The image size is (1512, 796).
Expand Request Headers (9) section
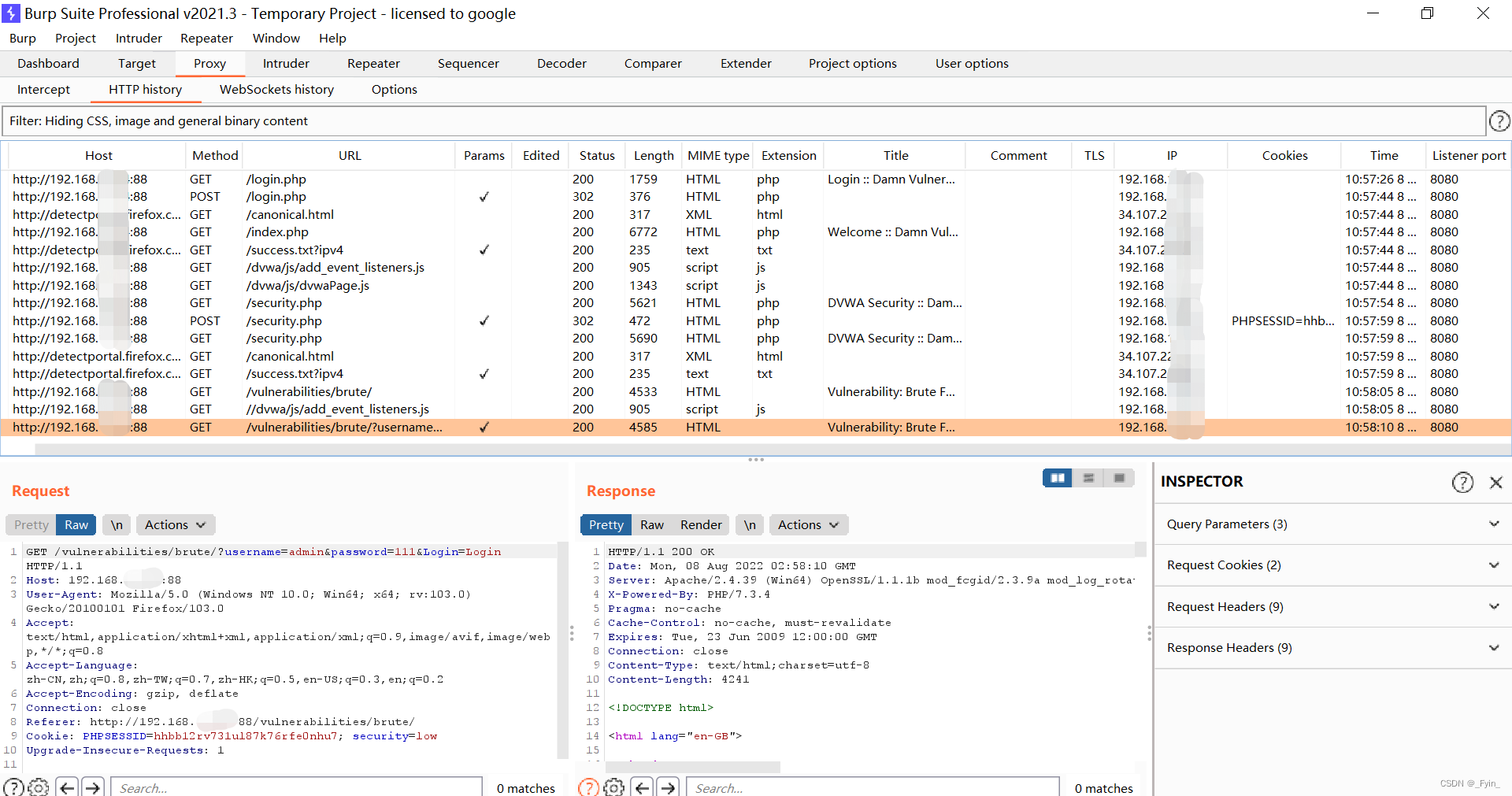point(1332,606)
